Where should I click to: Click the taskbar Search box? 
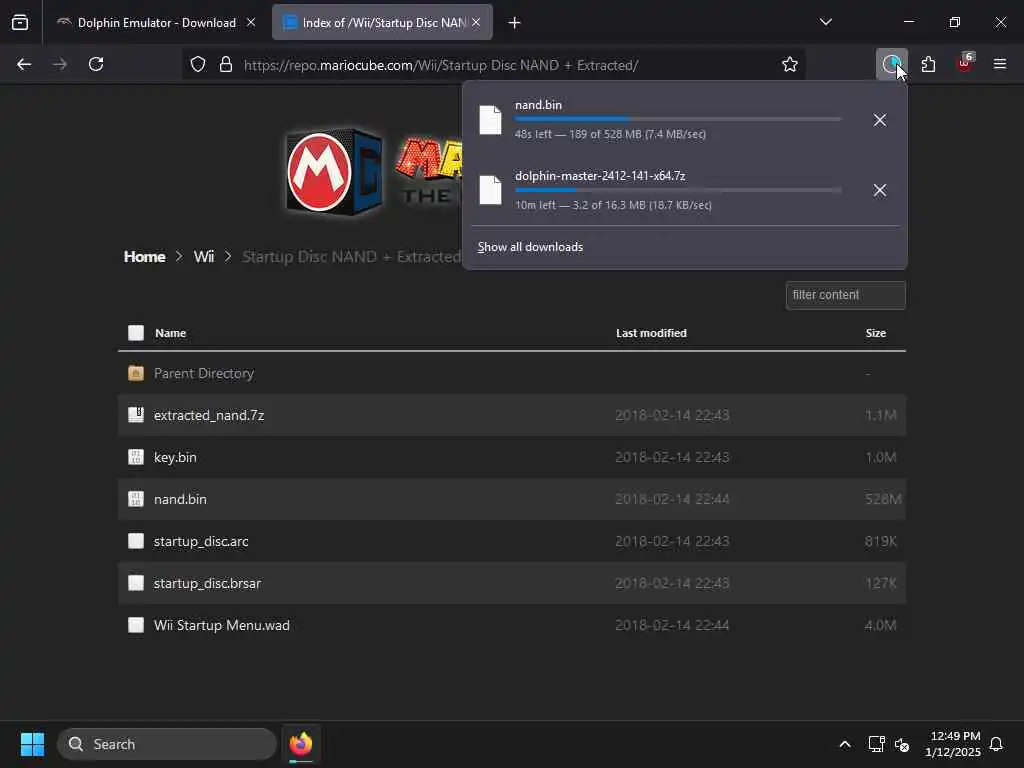click(x=167, y=744)
